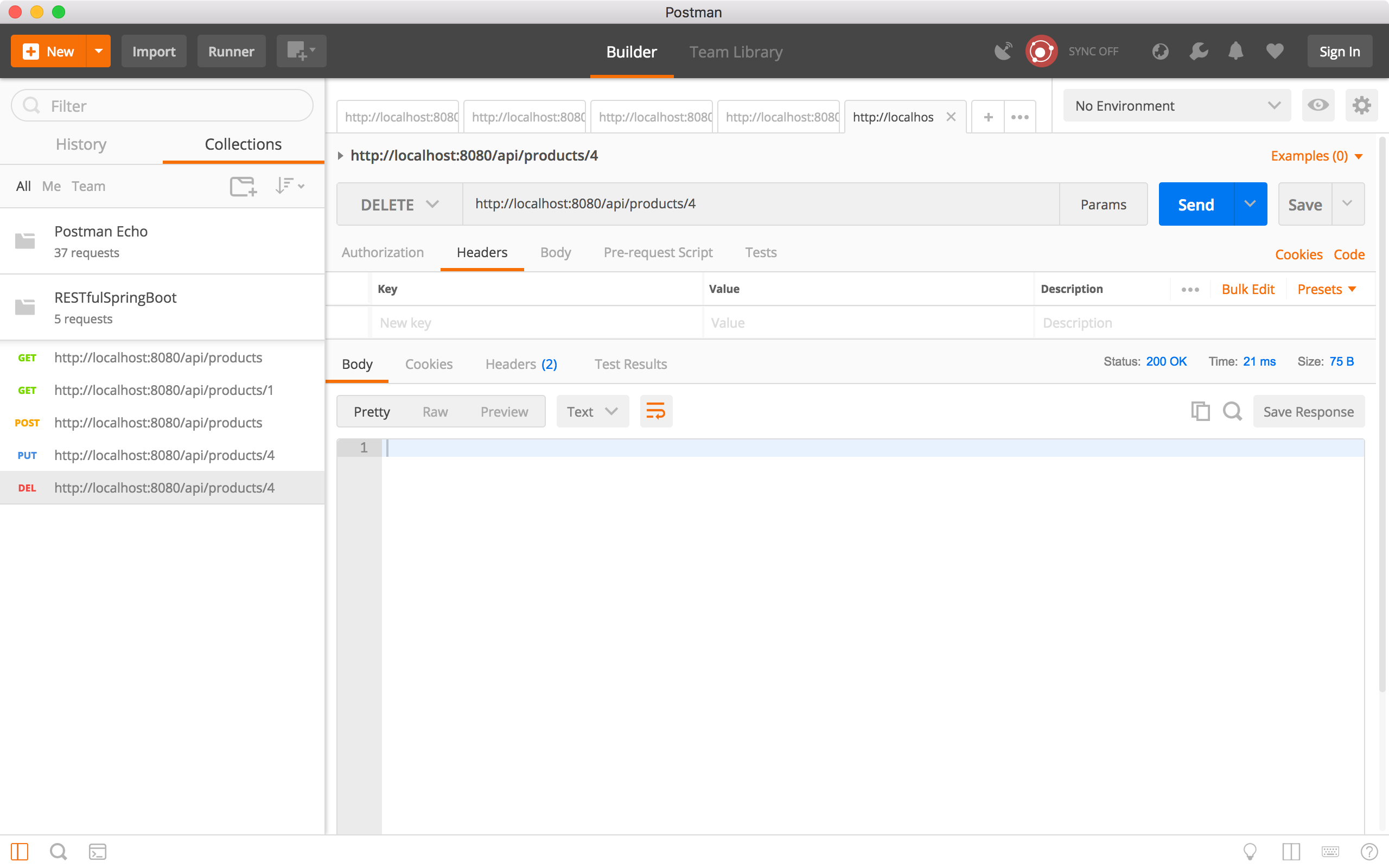1389x868 pixels.
Task: Open the RESTfulSpringBoot collection folder
Action: pyautogui.click(x=162, y=307)
